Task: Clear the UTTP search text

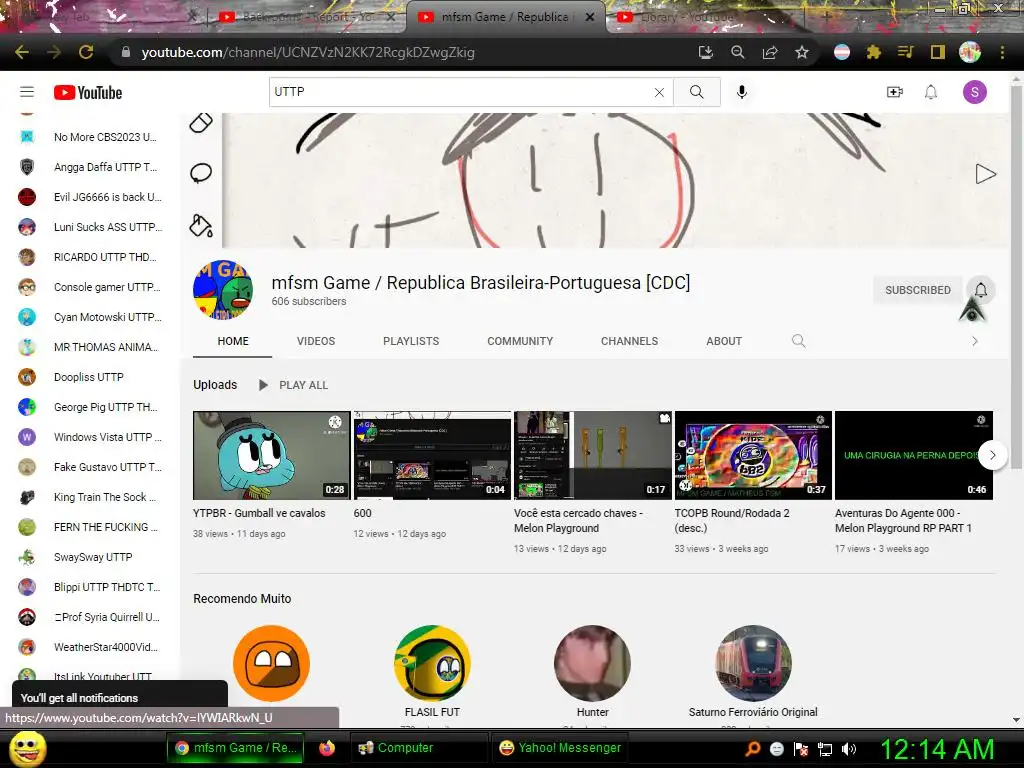Action: 659,92
